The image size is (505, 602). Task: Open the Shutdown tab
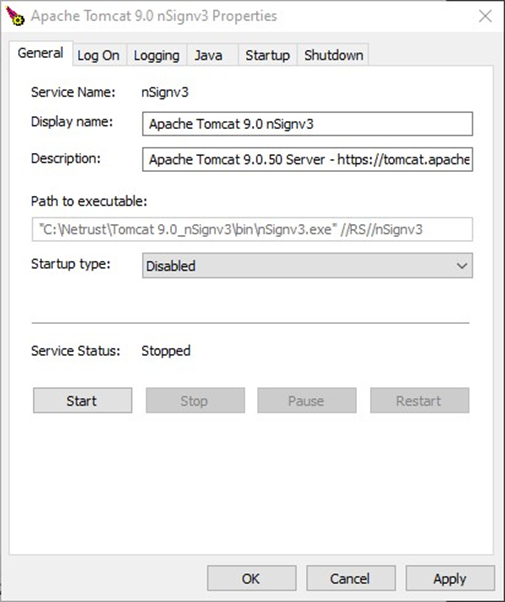pos(333,55)
